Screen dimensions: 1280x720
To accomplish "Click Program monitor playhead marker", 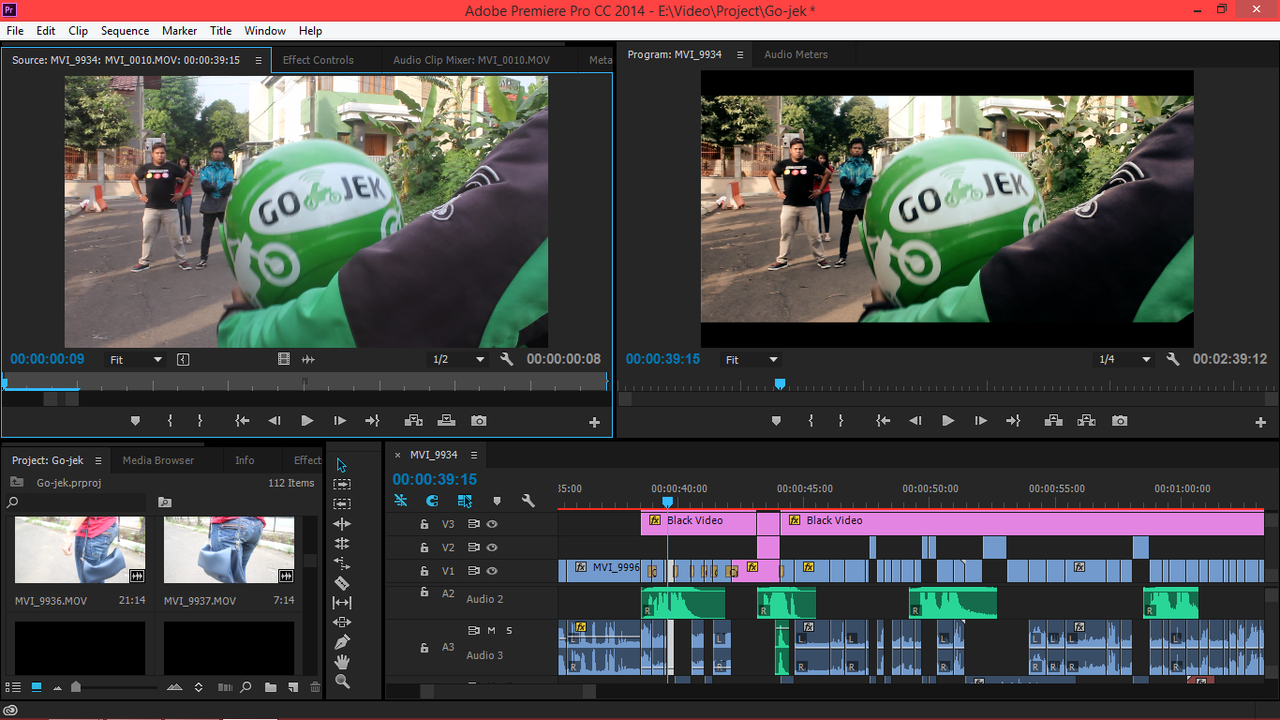I will tap(780, 384).
